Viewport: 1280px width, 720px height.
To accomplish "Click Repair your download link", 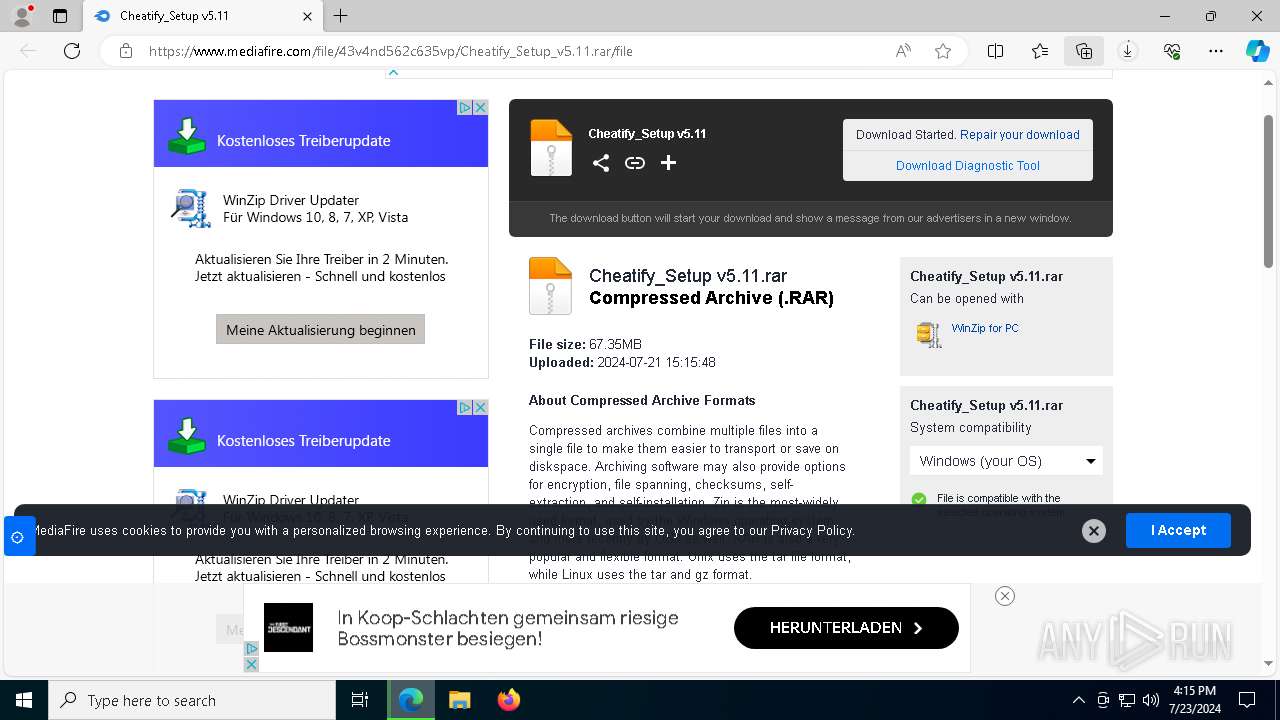I will 1020,134.
